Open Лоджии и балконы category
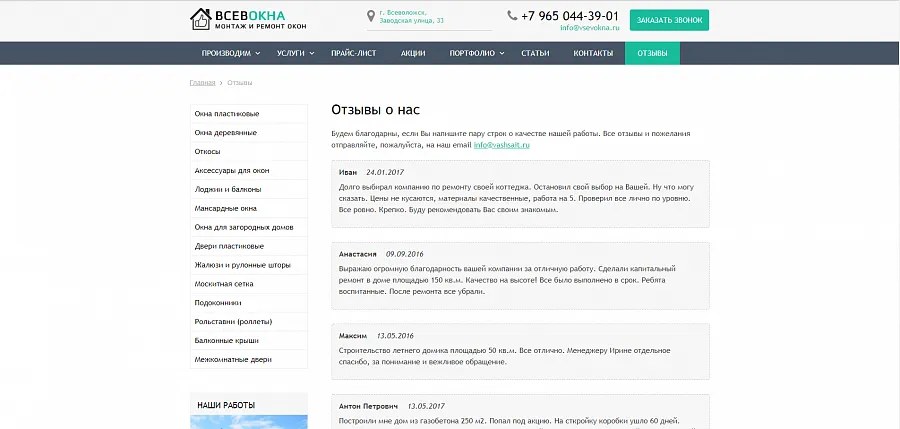 pyautogui.click(x=249, y=189)
